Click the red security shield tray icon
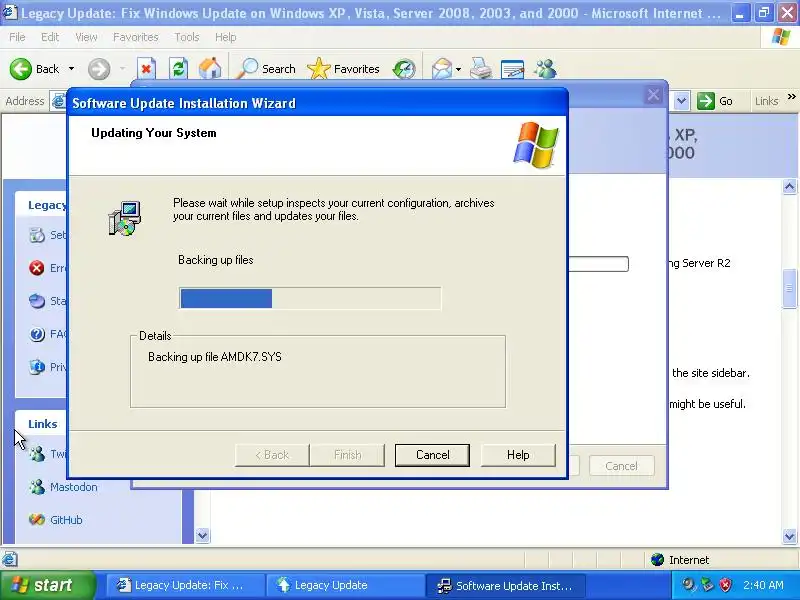Image resolution: width=800 pixels, height=600 pixels. 725,585
